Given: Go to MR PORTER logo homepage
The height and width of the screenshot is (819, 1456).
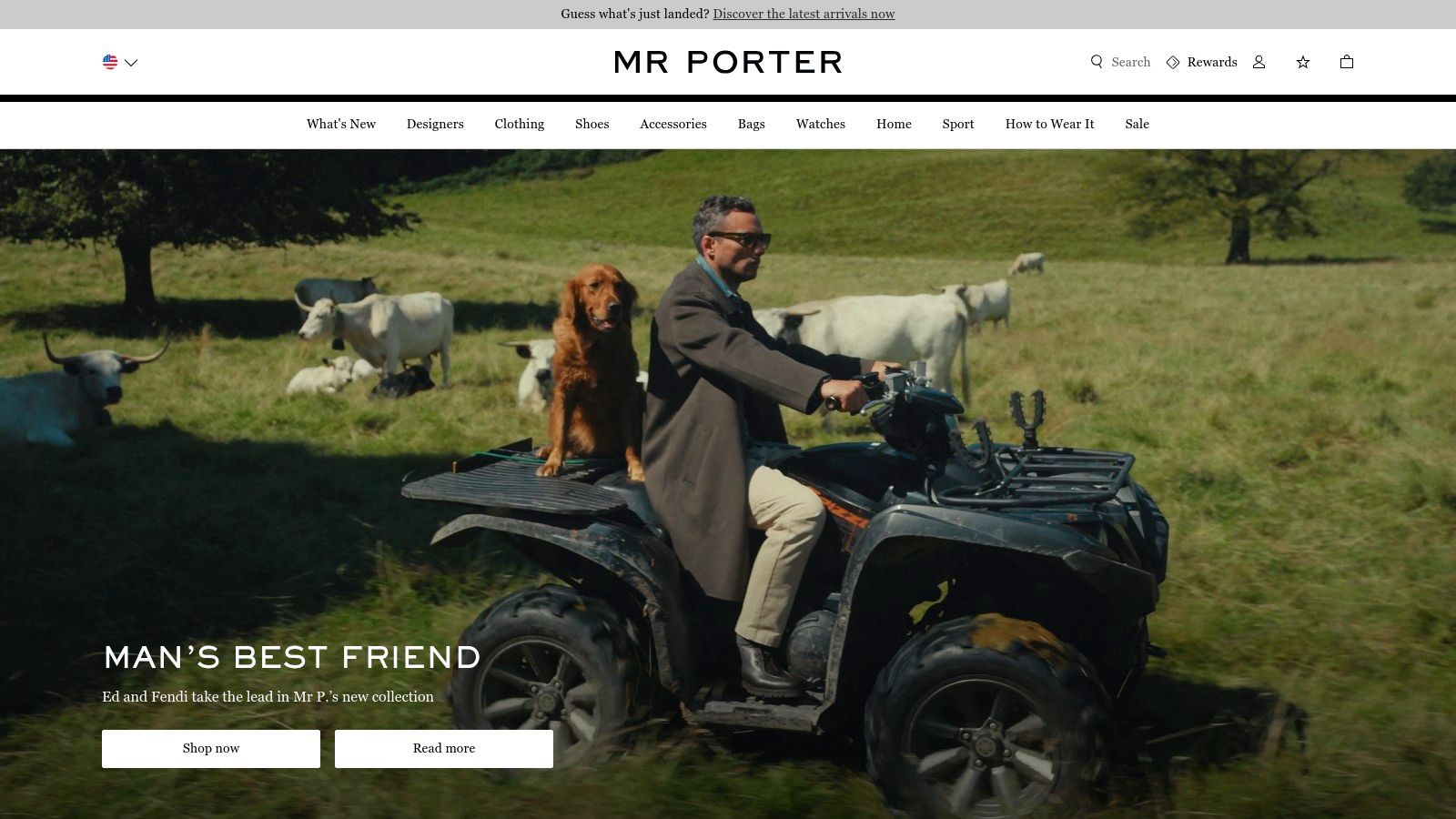Looking at the screenshot, I should point(728,62).
